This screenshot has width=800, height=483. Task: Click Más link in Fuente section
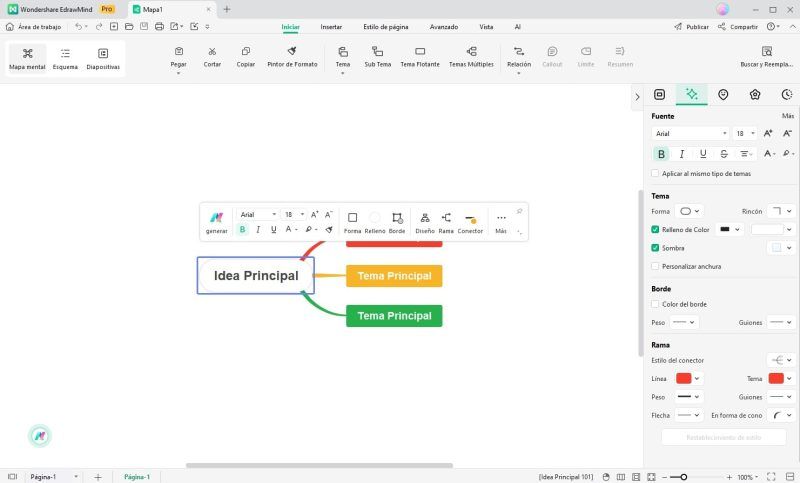(x=788, y=116)
